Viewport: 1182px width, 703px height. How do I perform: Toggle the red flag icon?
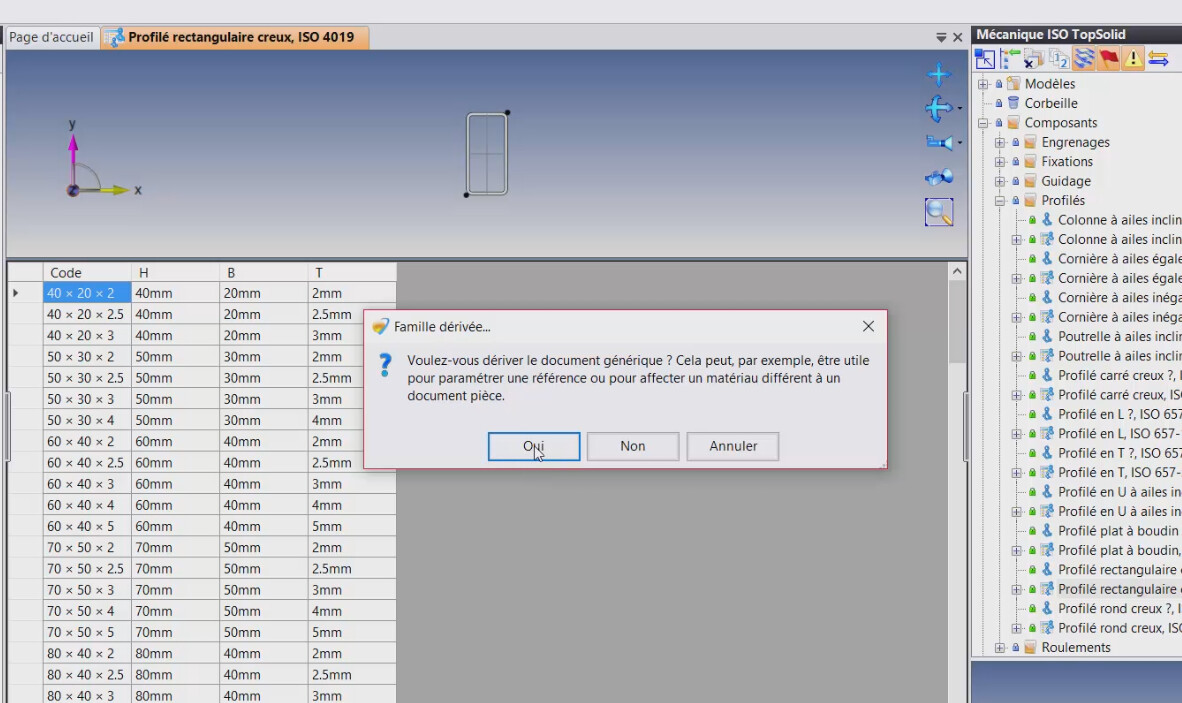(1108, 59)
